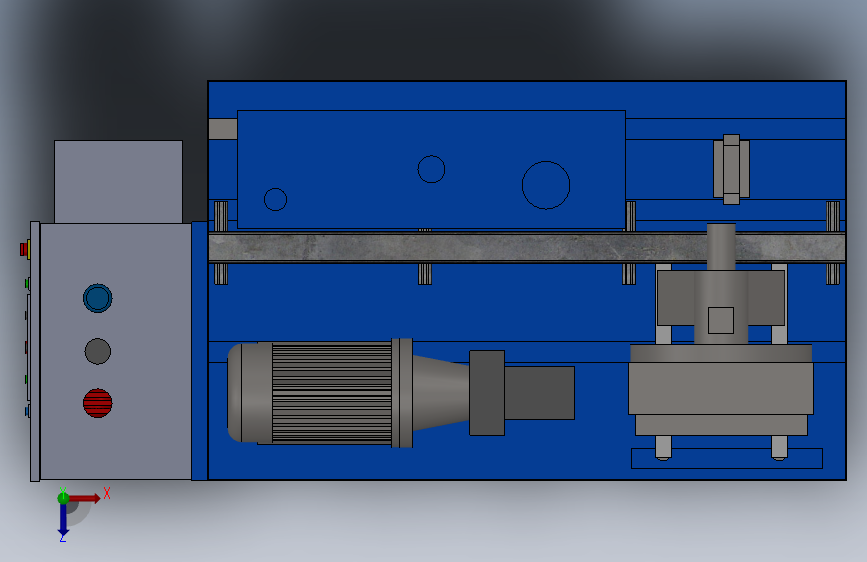This screenshot has width=867, height=562.
Task: Select the gray nut clamp at upper right
Action: (x=731, y=169)
